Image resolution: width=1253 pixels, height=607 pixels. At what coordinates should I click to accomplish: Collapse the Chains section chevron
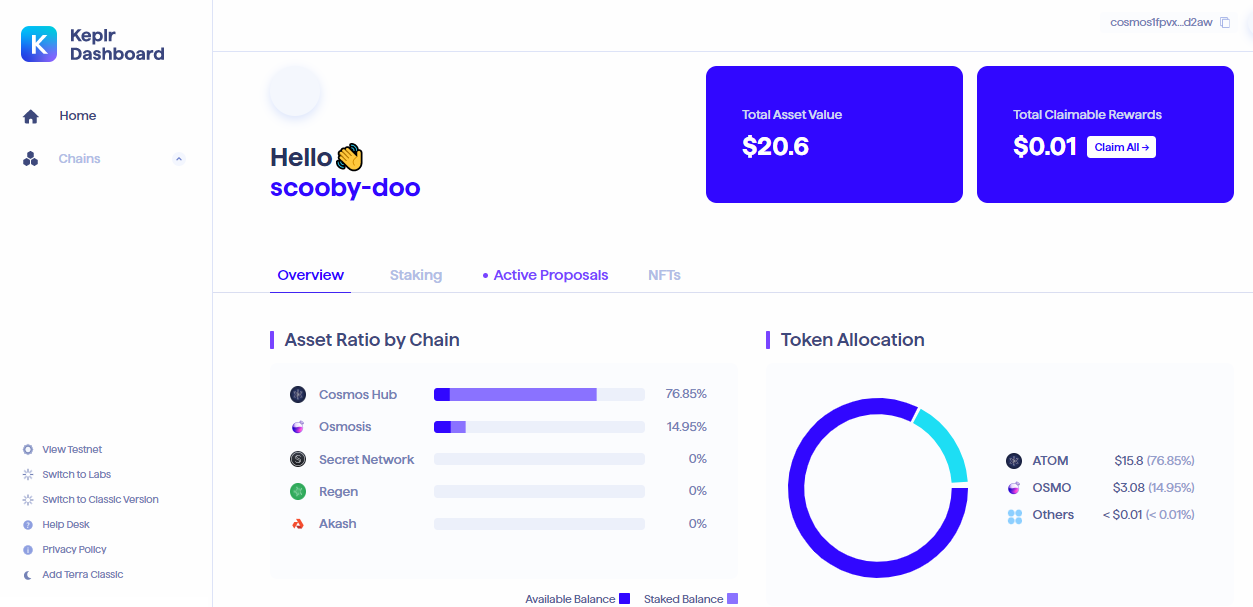[x=179, y=159]
